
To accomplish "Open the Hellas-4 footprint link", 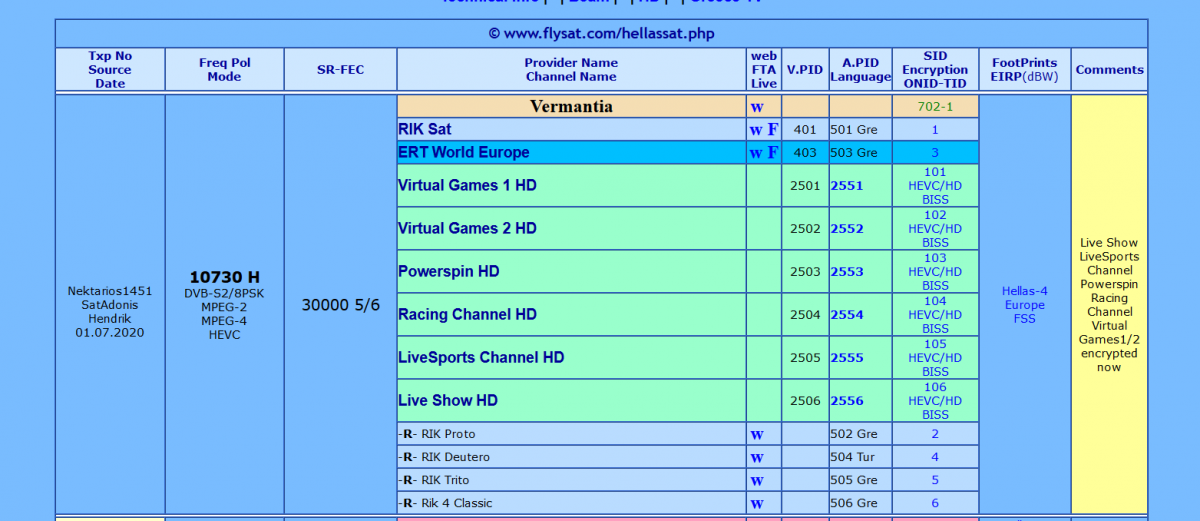I will coord(1023,291).
